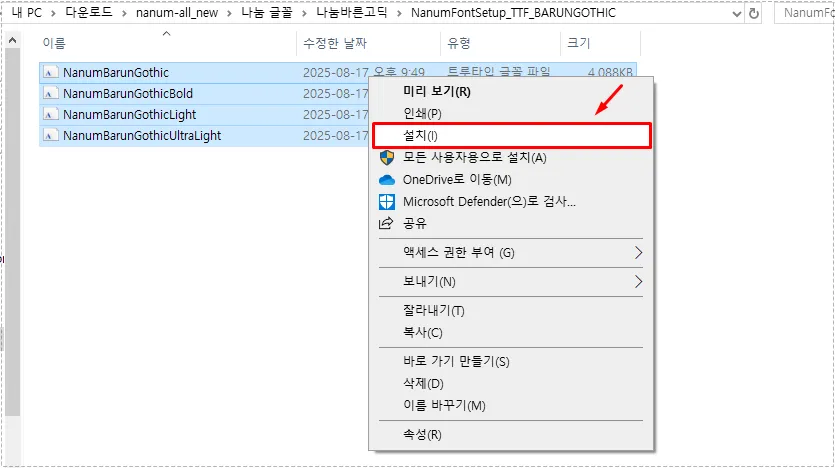Choose 미리 보기(R) from the context menu
This screenshot has width=835, height=468.
[x=511, y=92]
